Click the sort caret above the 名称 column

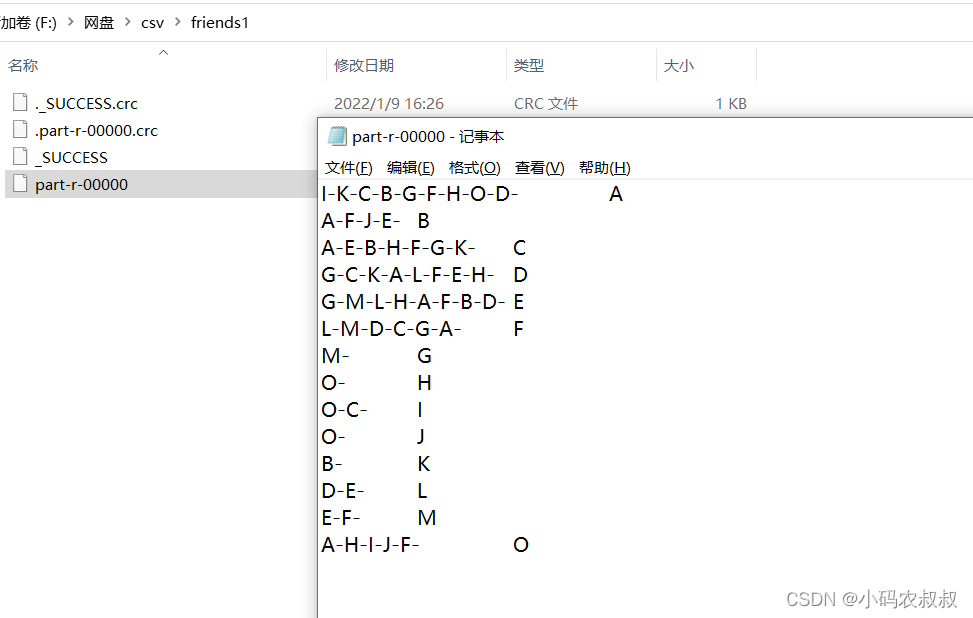coord(162,53)
